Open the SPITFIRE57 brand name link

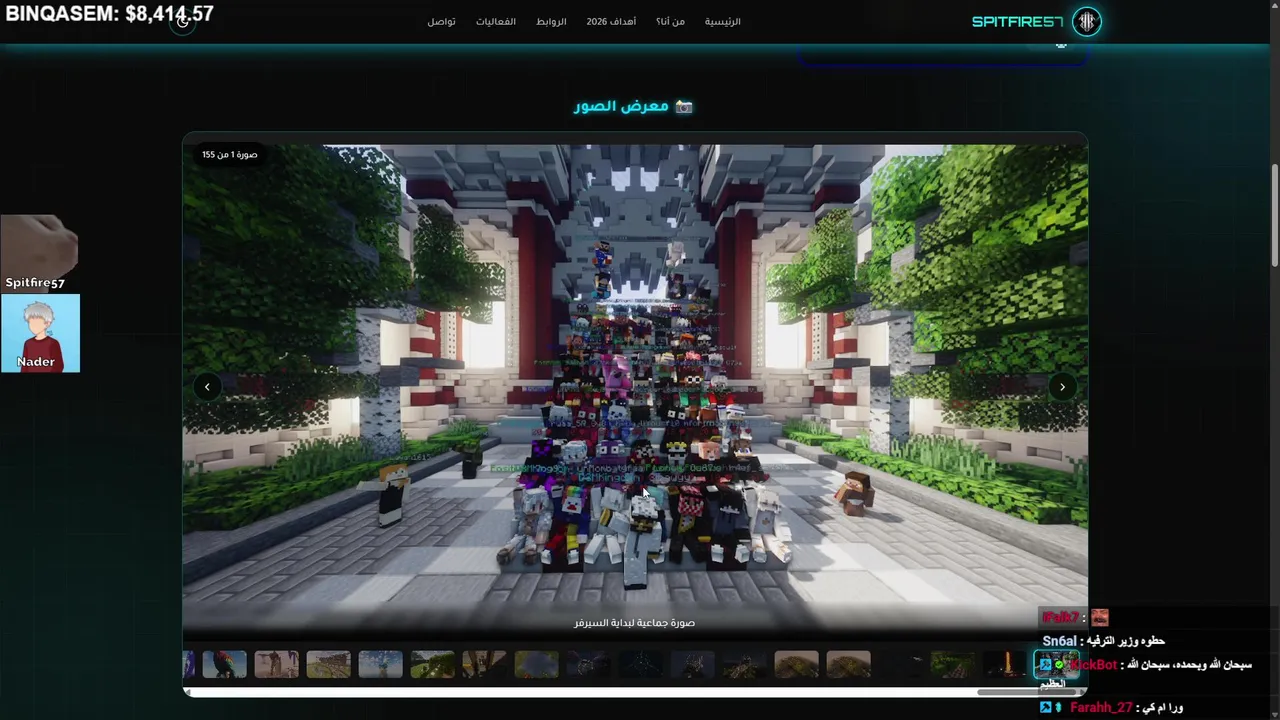click(x=1017, y=22)
